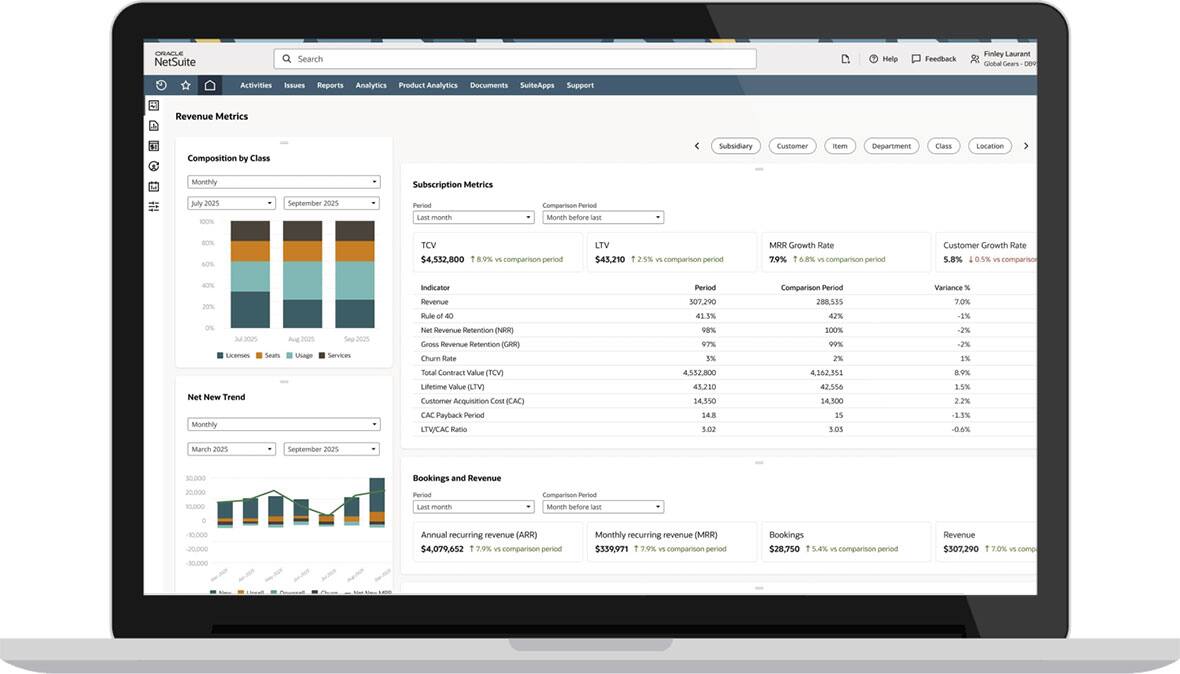Toggle the Subsidiary filter chip

tap(735, 146)
